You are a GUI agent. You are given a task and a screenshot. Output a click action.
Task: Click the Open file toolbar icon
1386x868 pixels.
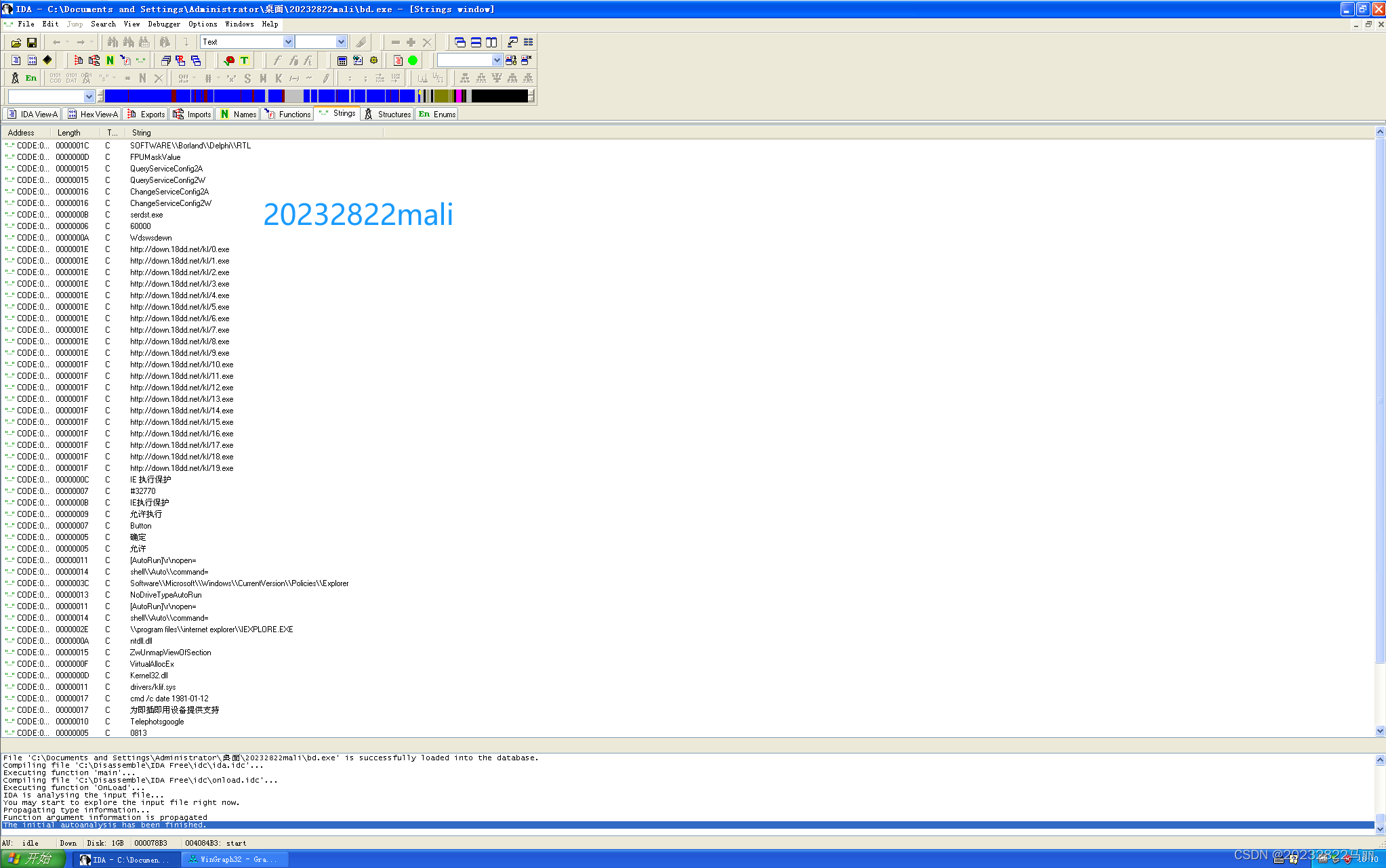pos(16,42)
